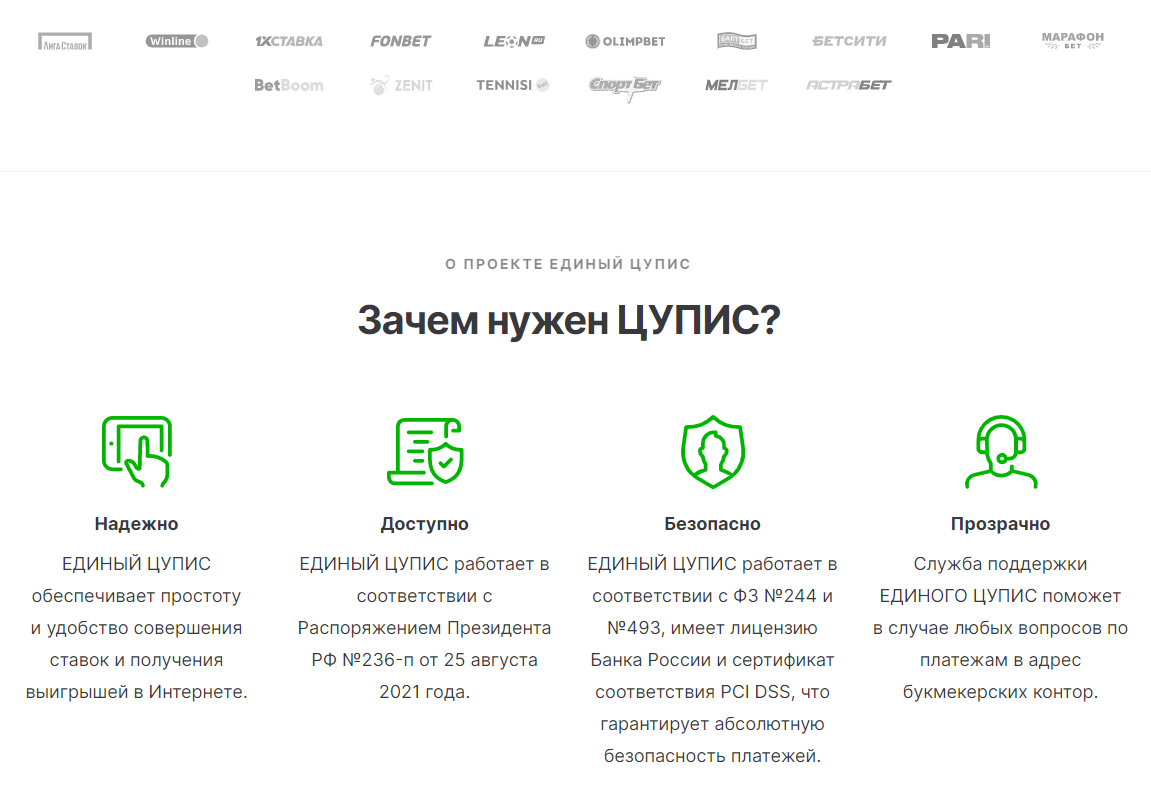Click the Надежно heading
The height and width of the screenshot is (786, 1151).
tap(137, 524)
